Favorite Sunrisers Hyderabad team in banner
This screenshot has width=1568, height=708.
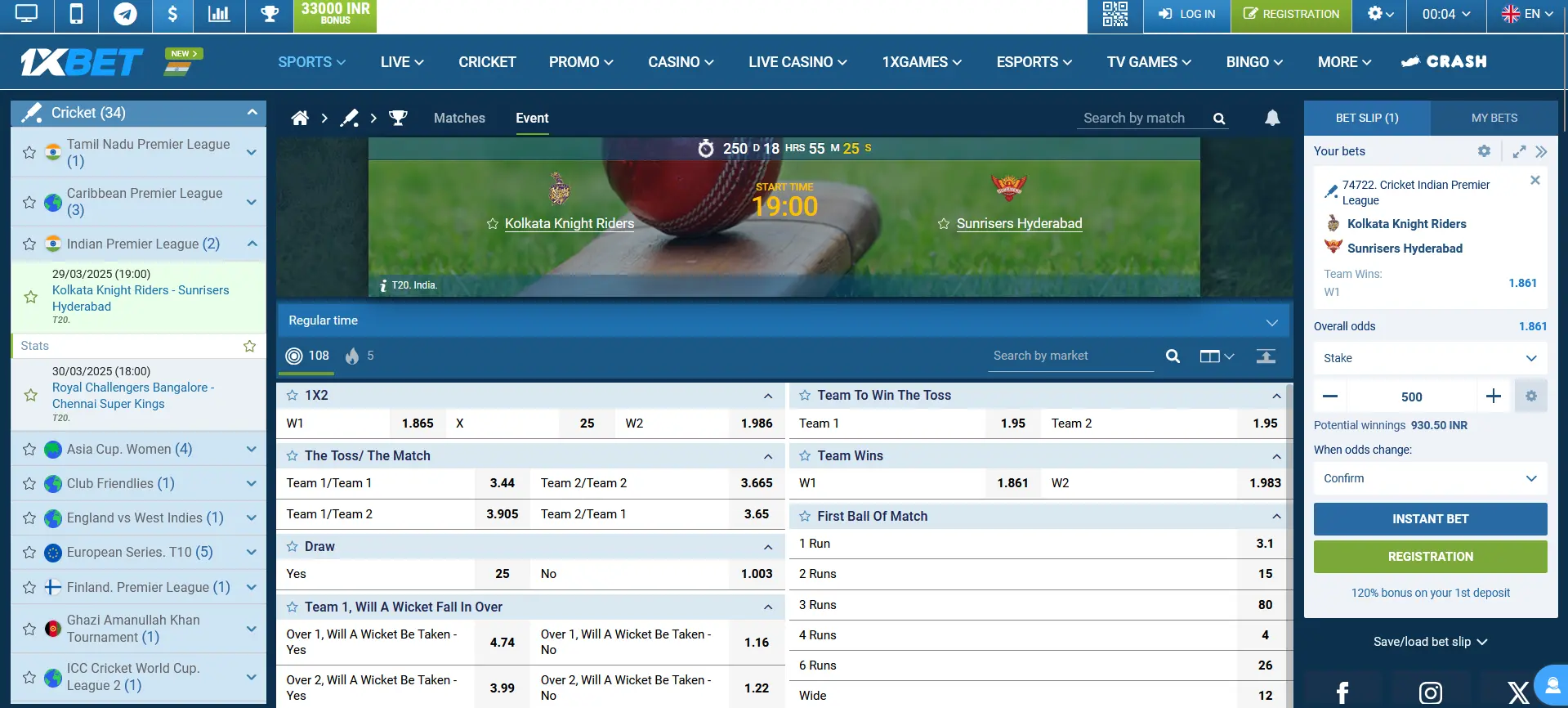click(x=944, y=224)
